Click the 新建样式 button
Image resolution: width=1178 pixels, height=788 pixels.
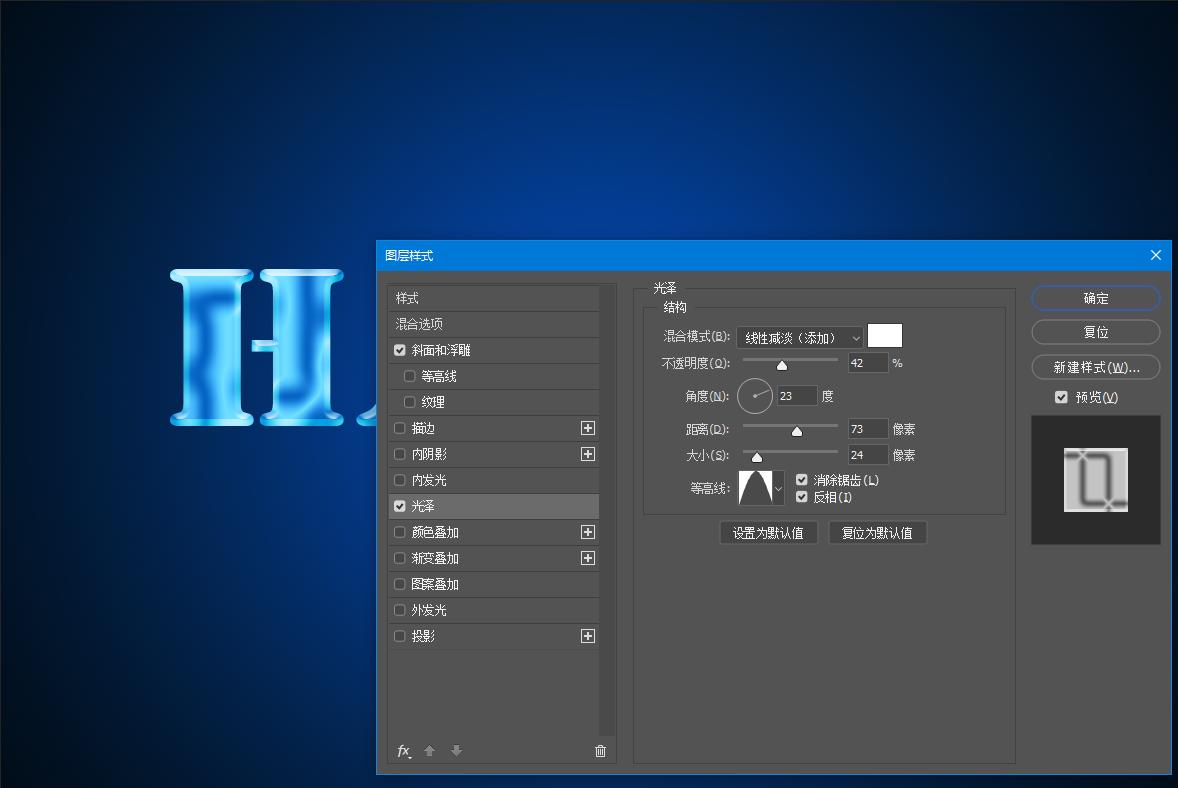(x=1095, y=367)
